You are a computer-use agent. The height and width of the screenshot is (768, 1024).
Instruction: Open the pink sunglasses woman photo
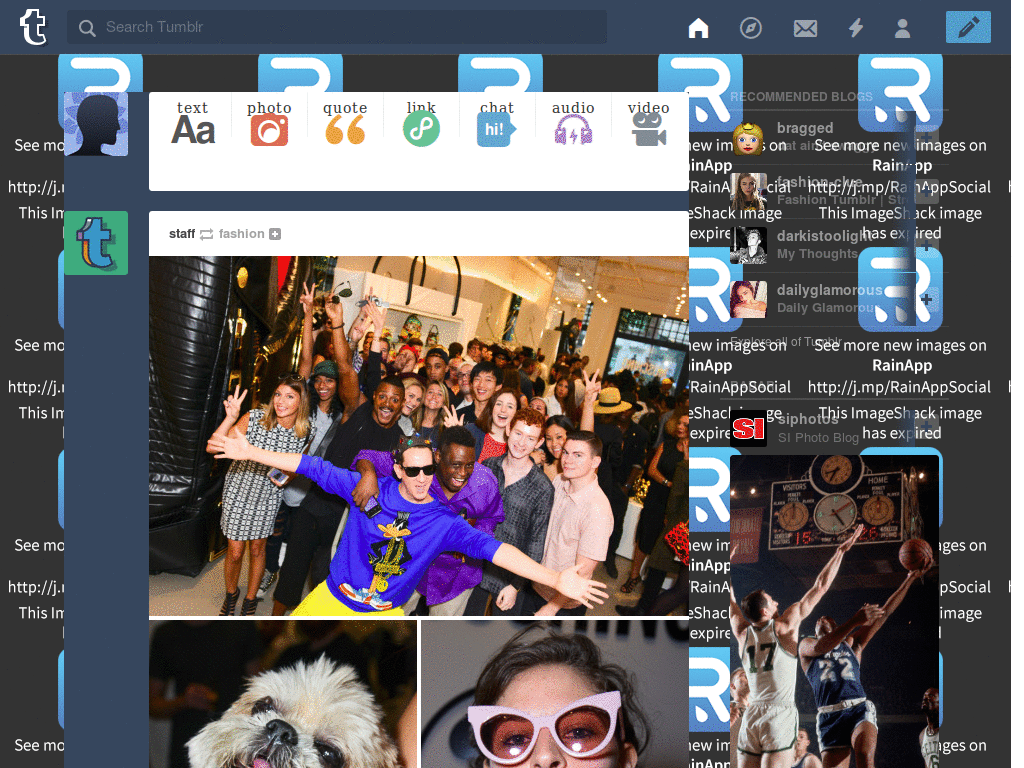[554, 694]
